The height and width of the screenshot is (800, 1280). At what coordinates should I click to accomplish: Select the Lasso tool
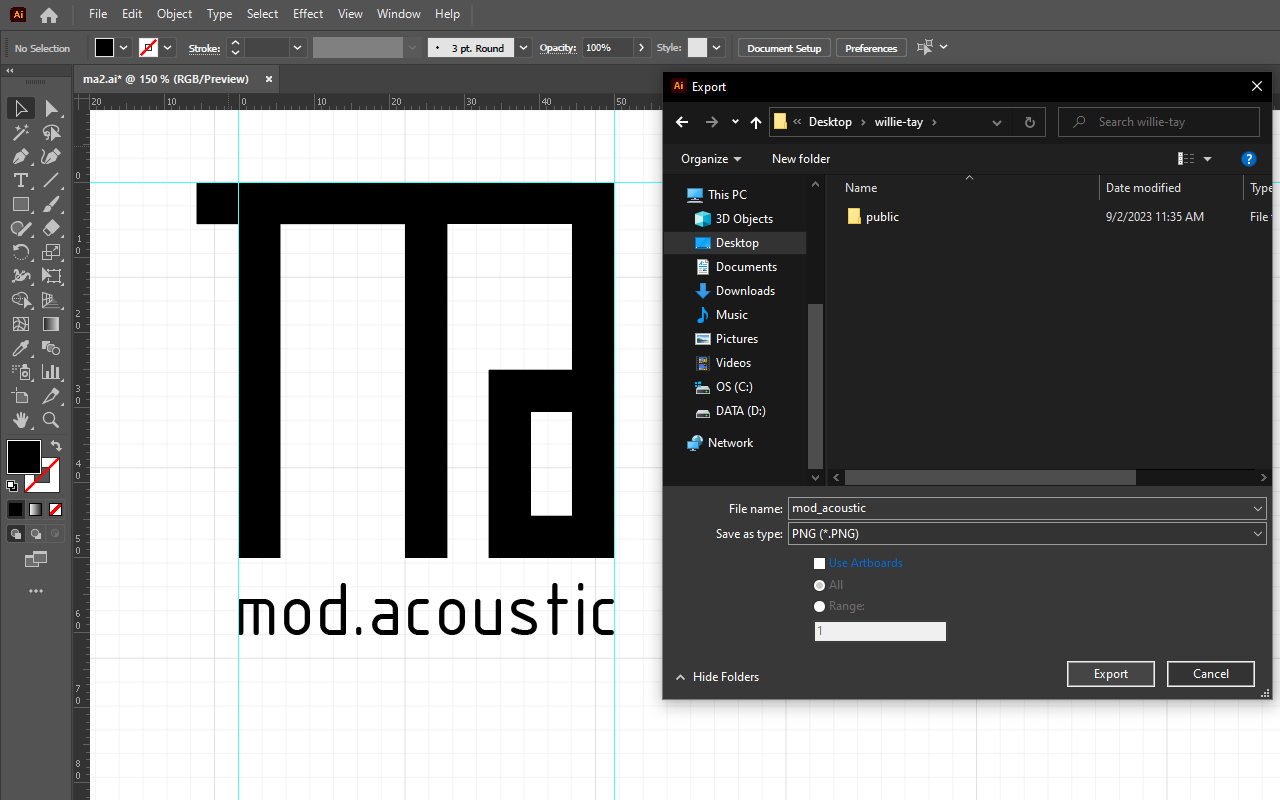click(x=52, y=132)
